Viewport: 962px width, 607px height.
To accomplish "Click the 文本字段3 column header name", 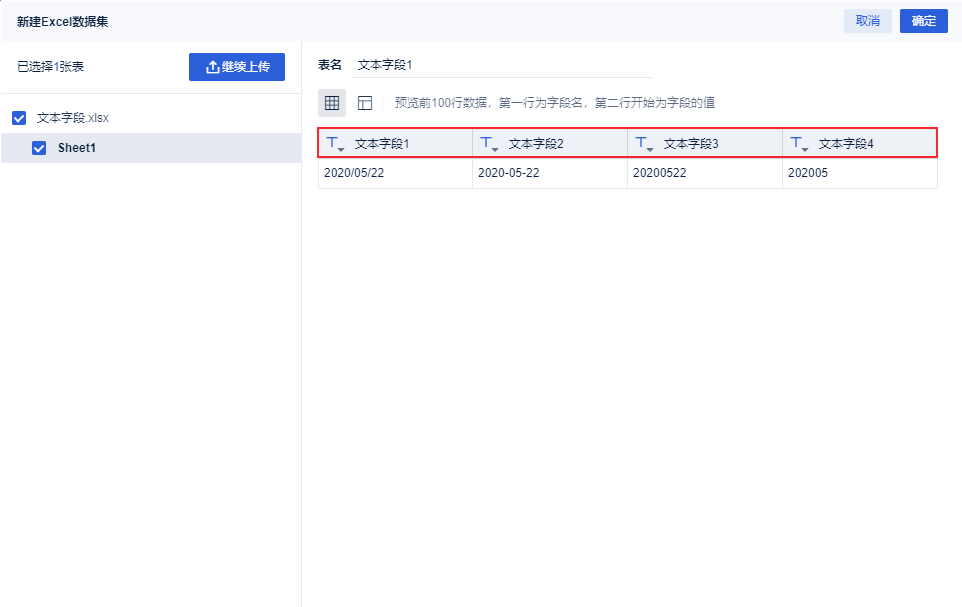I will click(691, 144).
